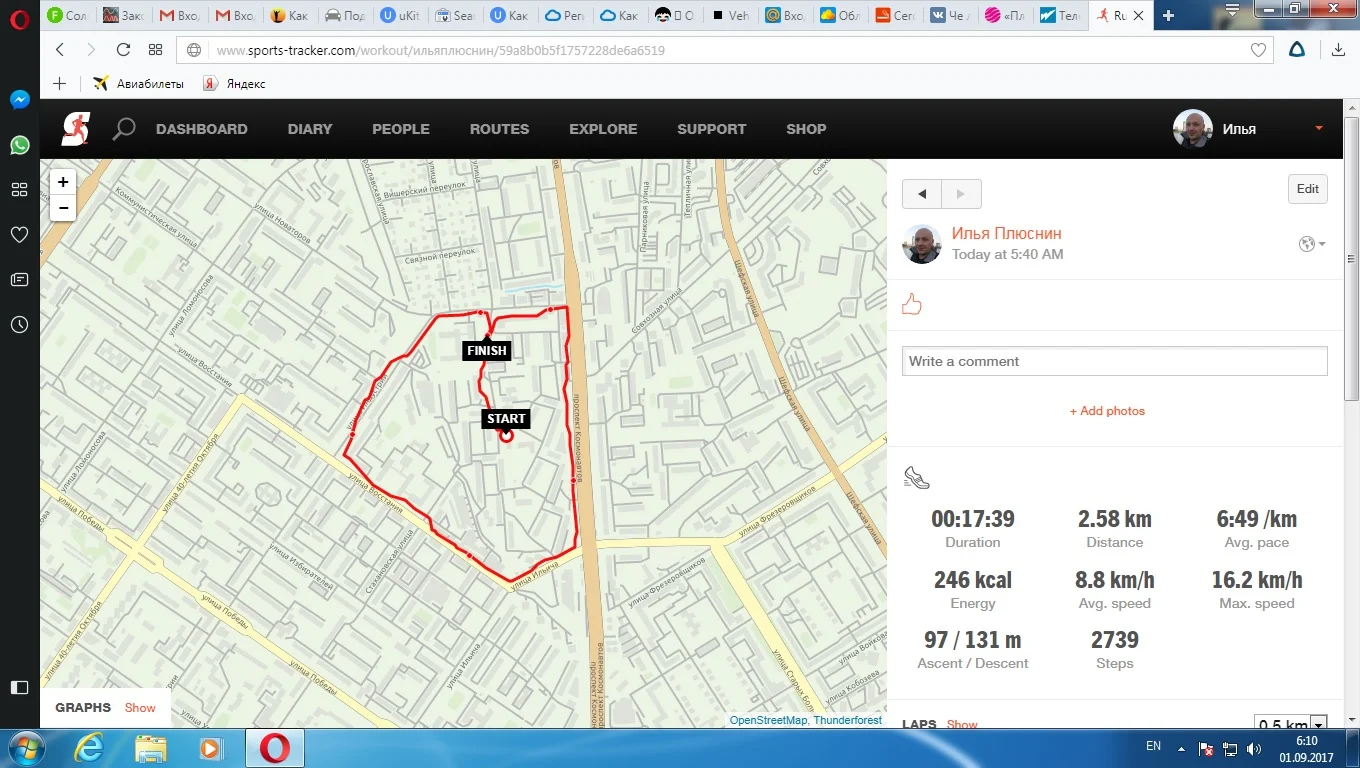
Task: Click the + Add photos link
Action: [1107, 411]
